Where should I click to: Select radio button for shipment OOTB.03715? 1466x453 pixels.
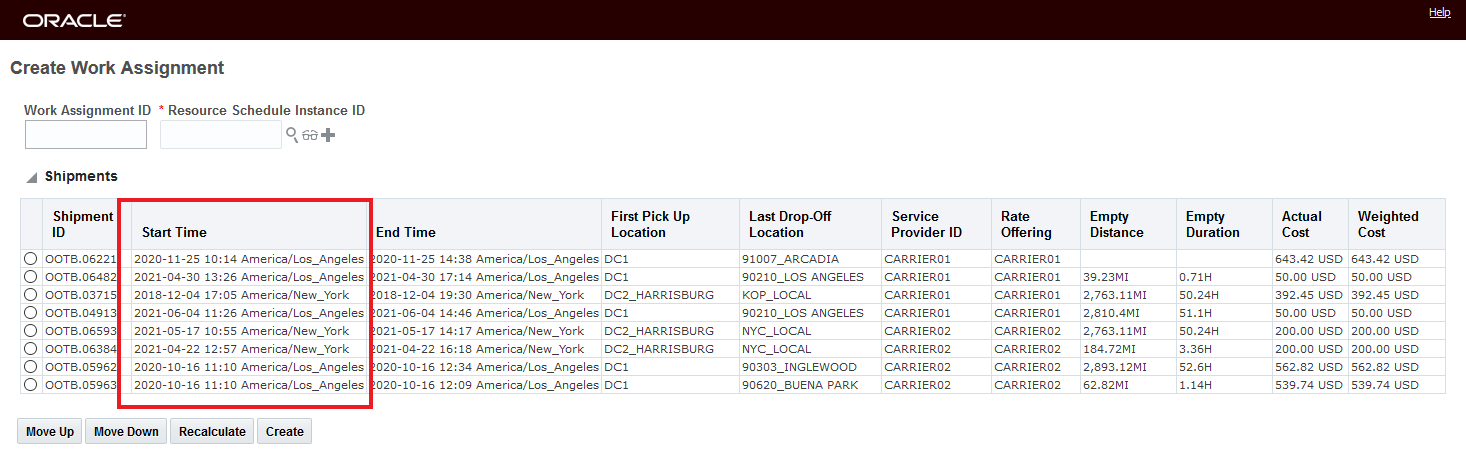[x=31, y=295]
